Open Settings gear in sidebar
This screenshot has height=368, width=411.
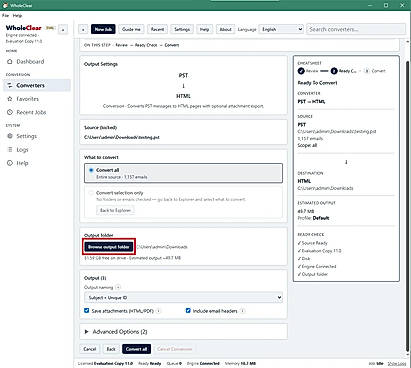click(x=10, y=136)
